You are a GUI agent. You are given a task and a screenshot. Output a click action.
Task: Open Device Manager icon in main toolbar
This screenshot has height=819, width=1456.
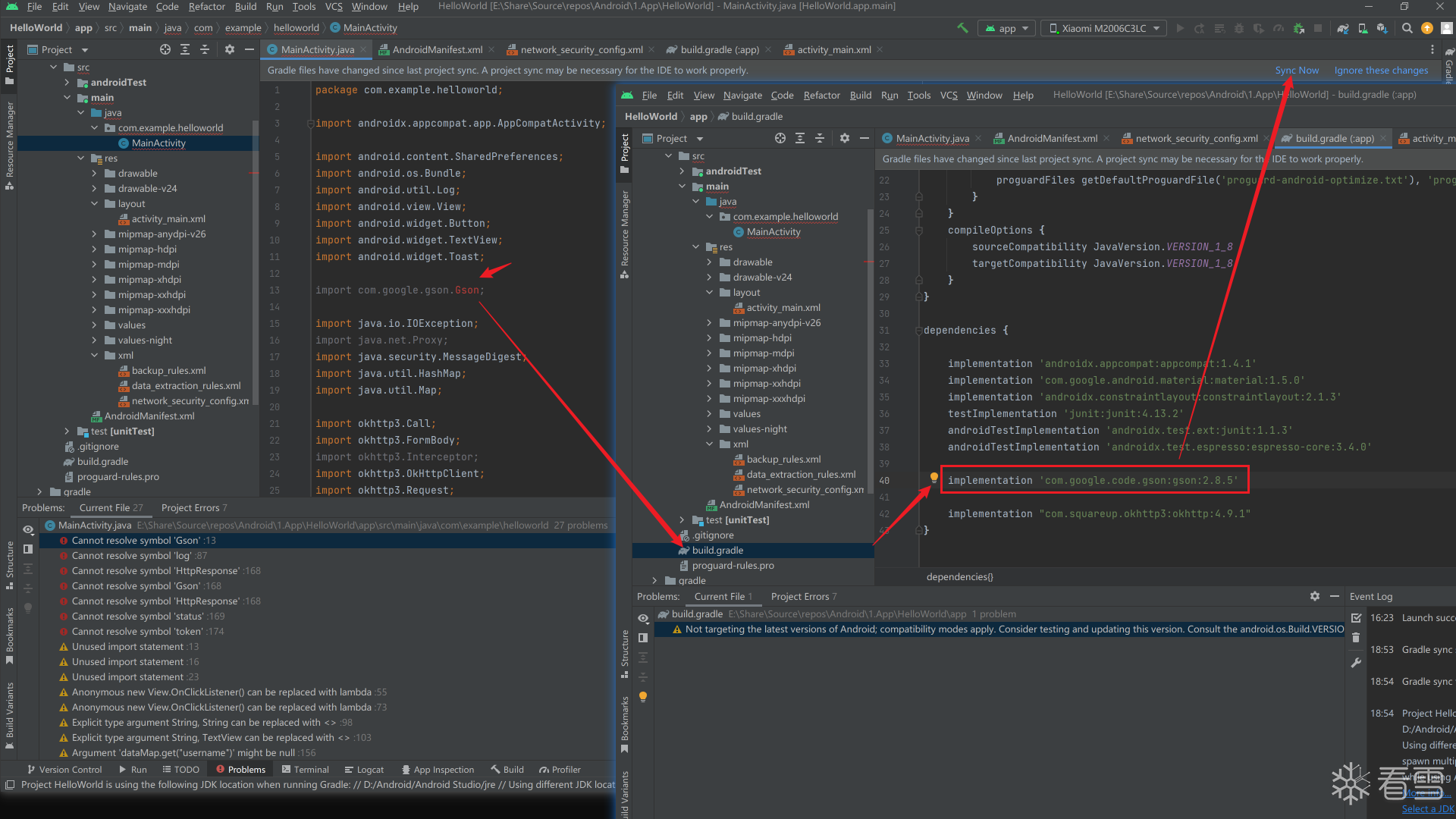1363,28
